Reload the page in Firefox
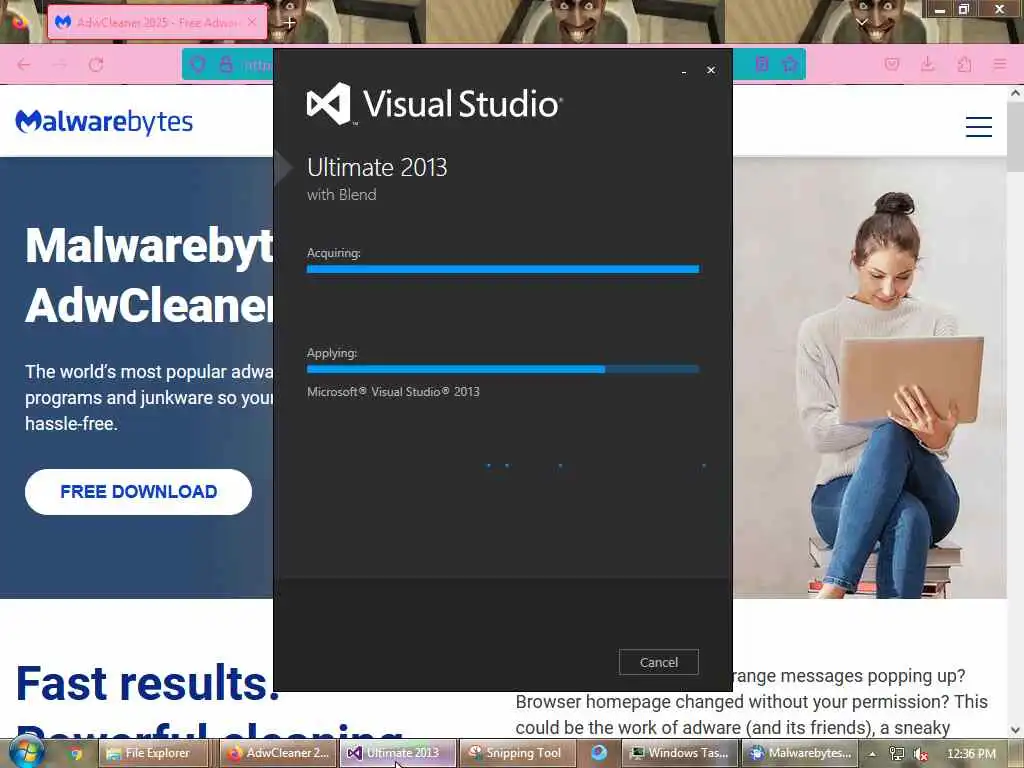 point(96,65)
